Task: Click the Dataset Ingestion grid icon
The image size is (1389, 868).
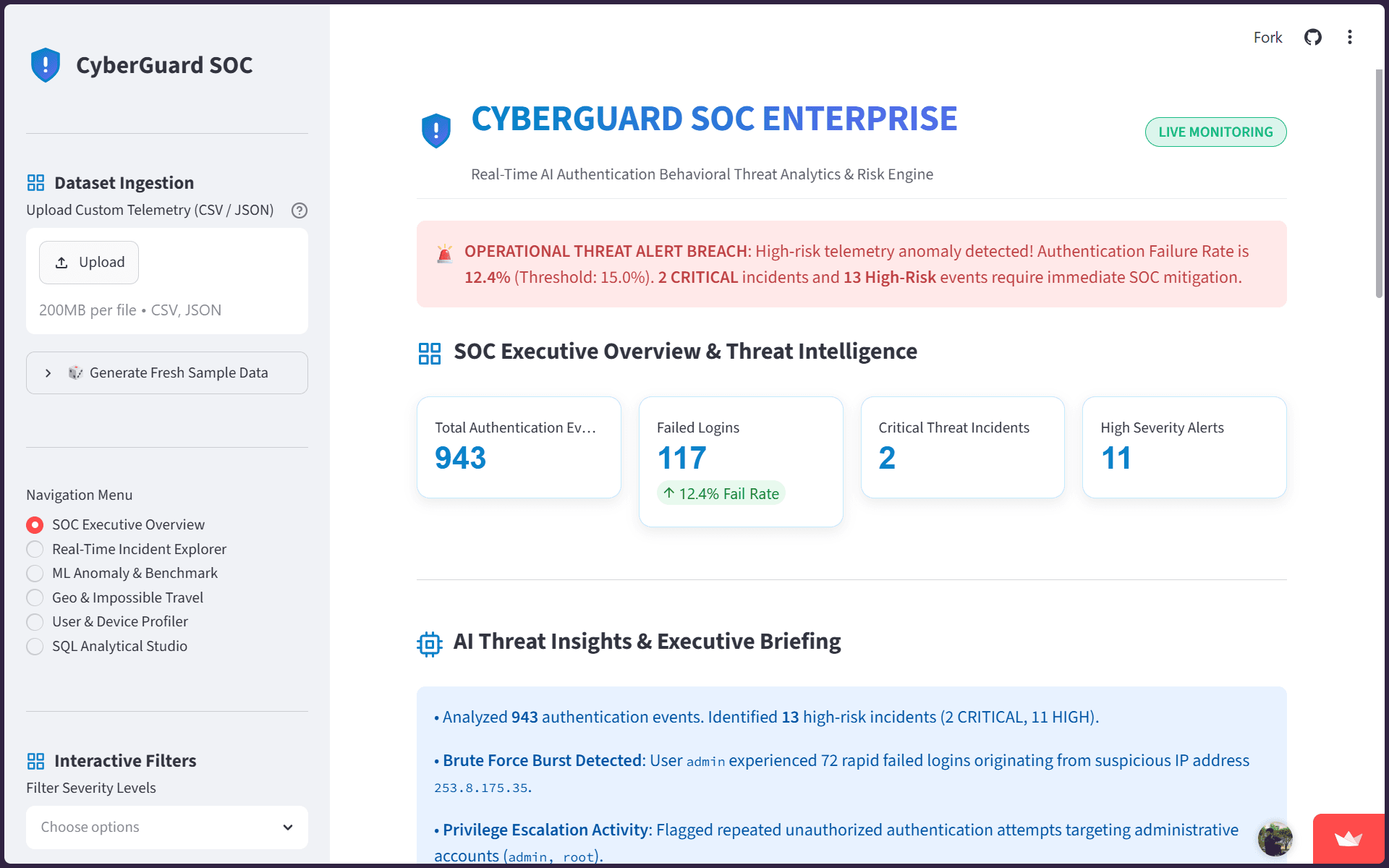Action: 35,182
